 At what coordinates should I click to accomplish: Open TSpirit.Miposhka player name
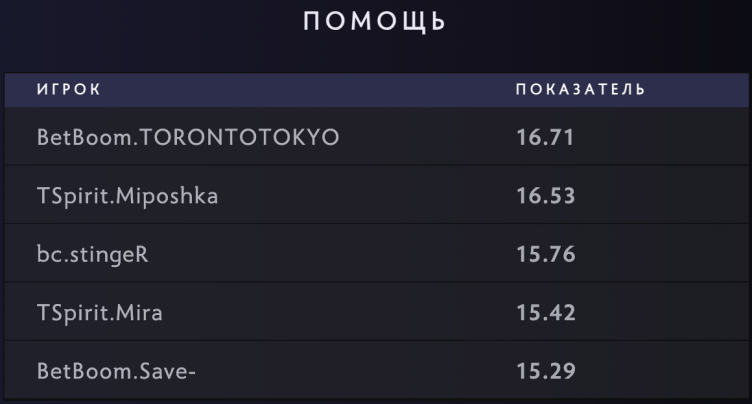point(127,196)
